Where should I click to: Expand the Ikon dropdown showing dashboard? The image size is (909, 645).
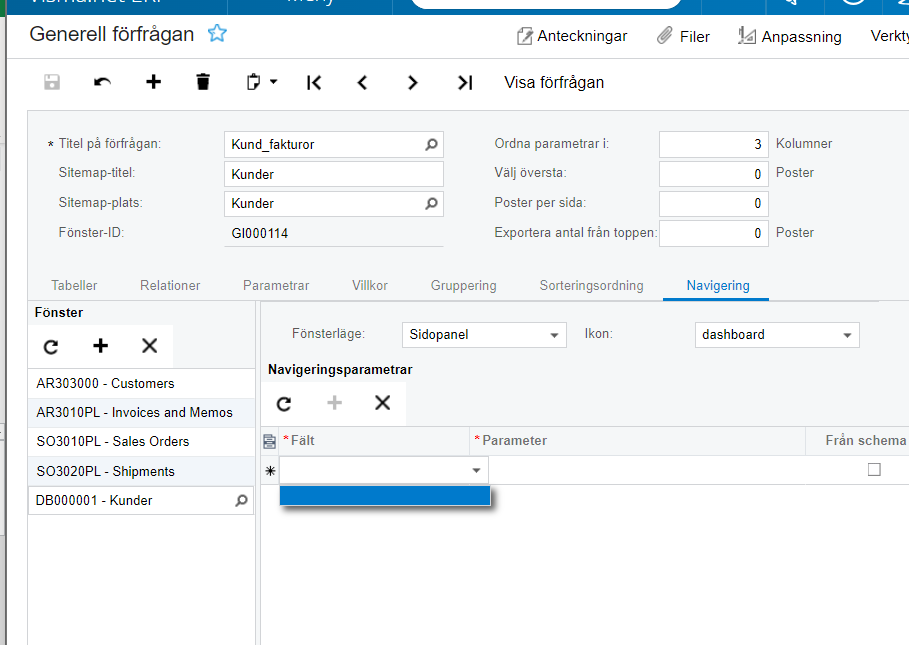pos(847,335)
